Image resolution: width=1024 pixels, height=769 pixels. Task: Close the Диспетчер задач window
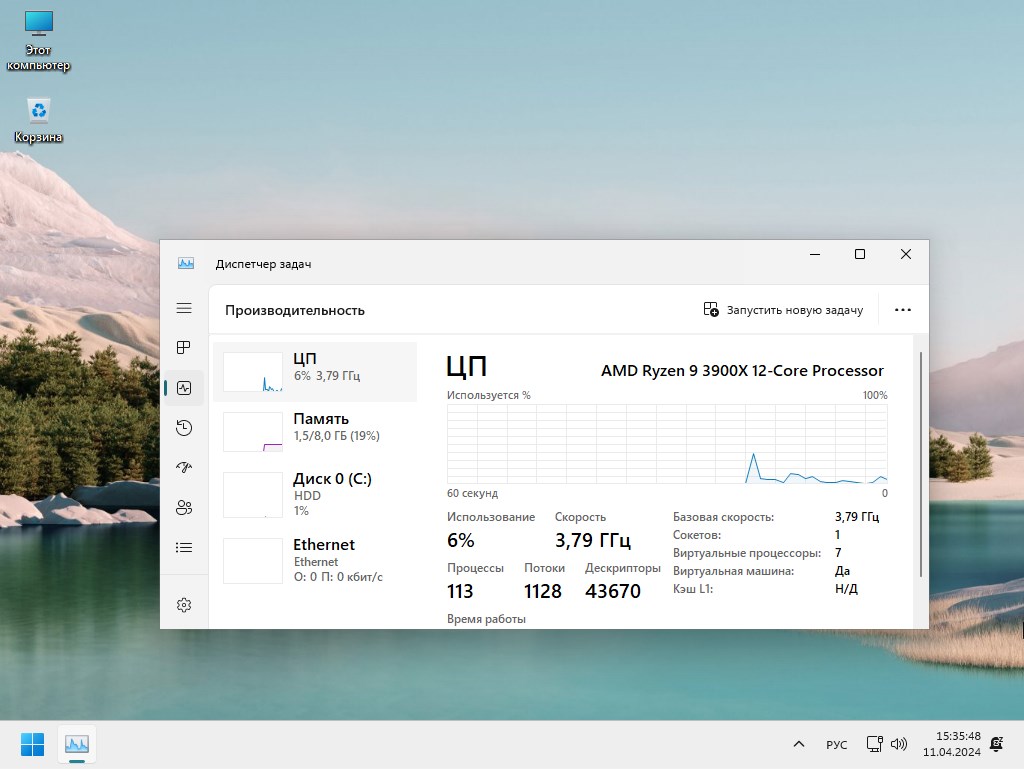pos(906,254)
